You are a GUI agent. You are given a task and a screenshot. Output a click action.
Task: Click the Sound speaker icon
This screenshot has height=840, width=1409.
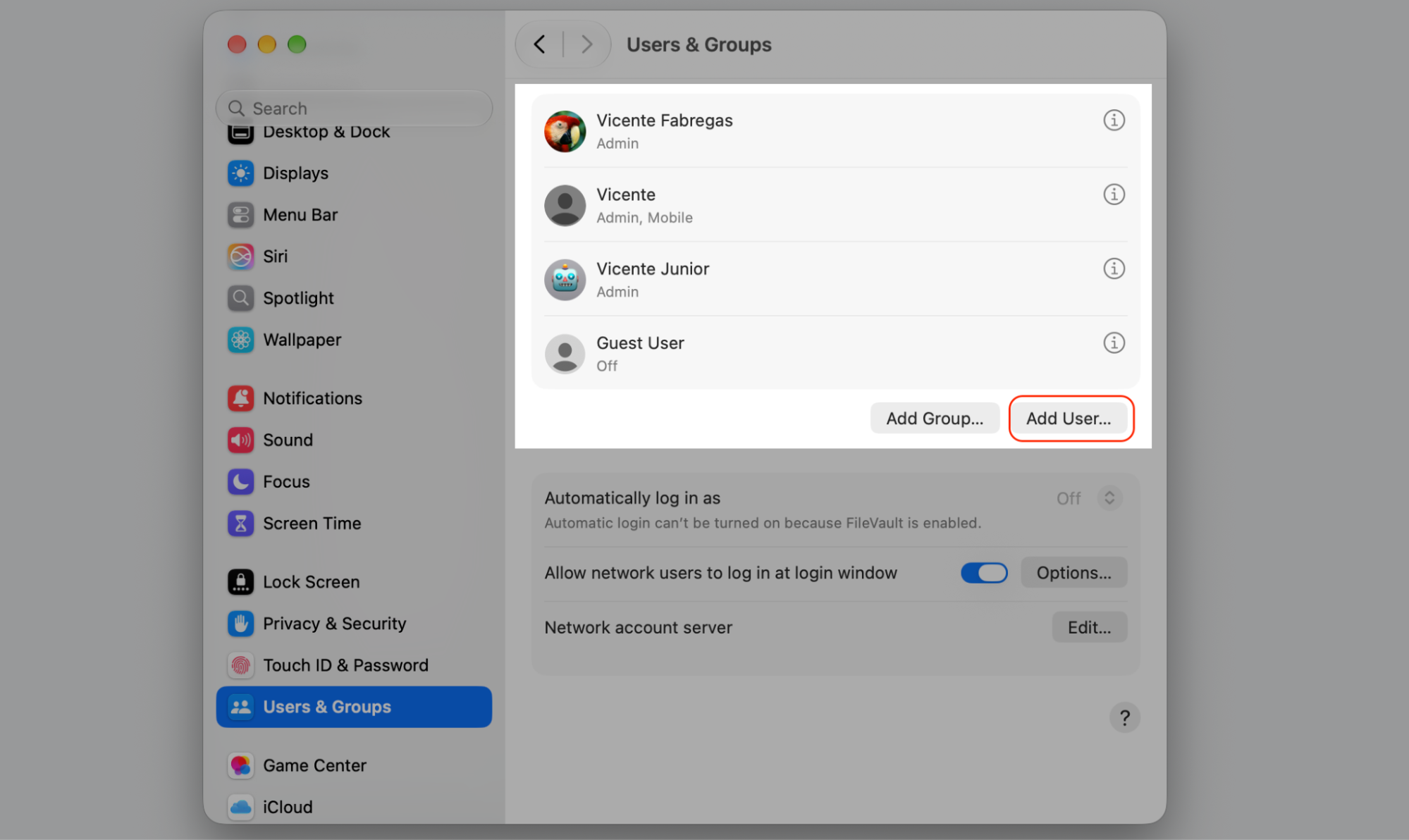click(240, 440)
